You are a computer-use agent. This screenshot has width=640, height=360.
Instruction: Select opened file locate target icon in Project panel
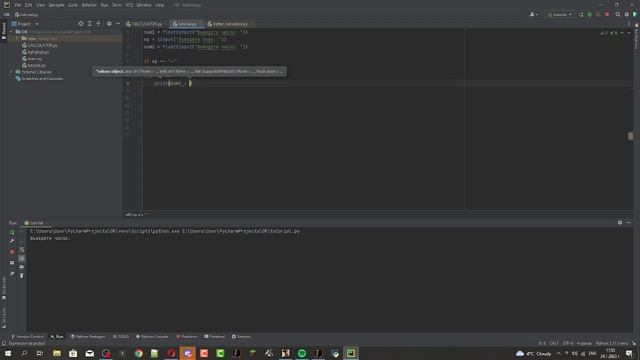coord(81,24)
